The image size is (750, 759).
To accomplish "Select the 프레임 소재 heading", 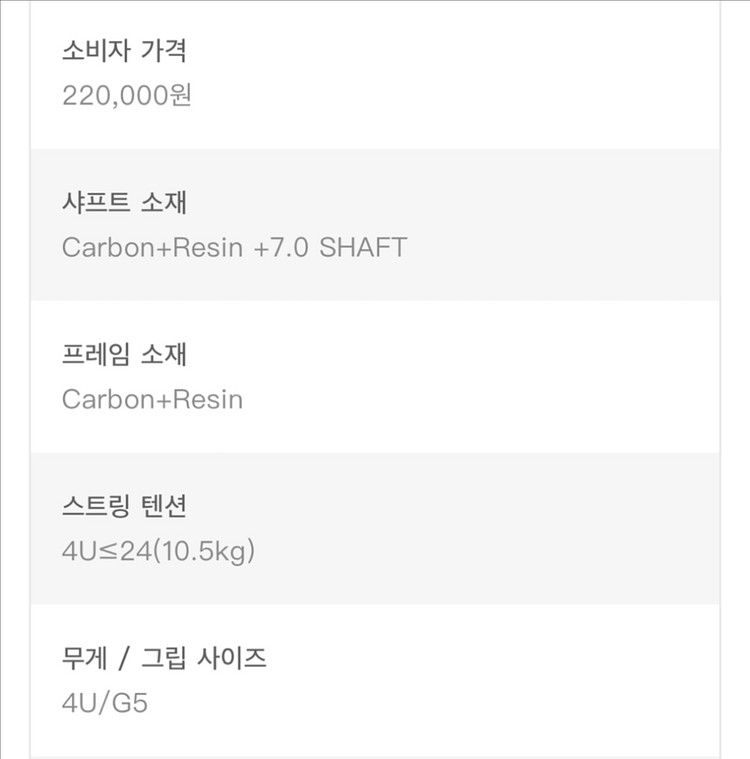I will (124, 354).
